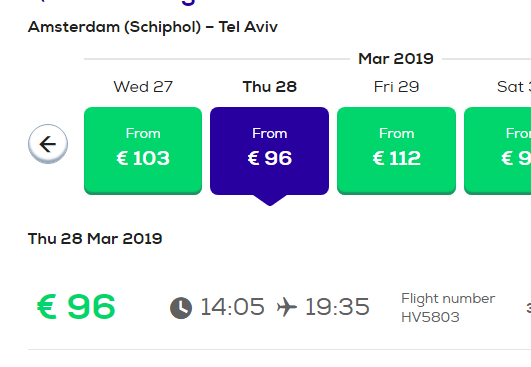Click the bold Thu 28 date label

pos(270,87)
